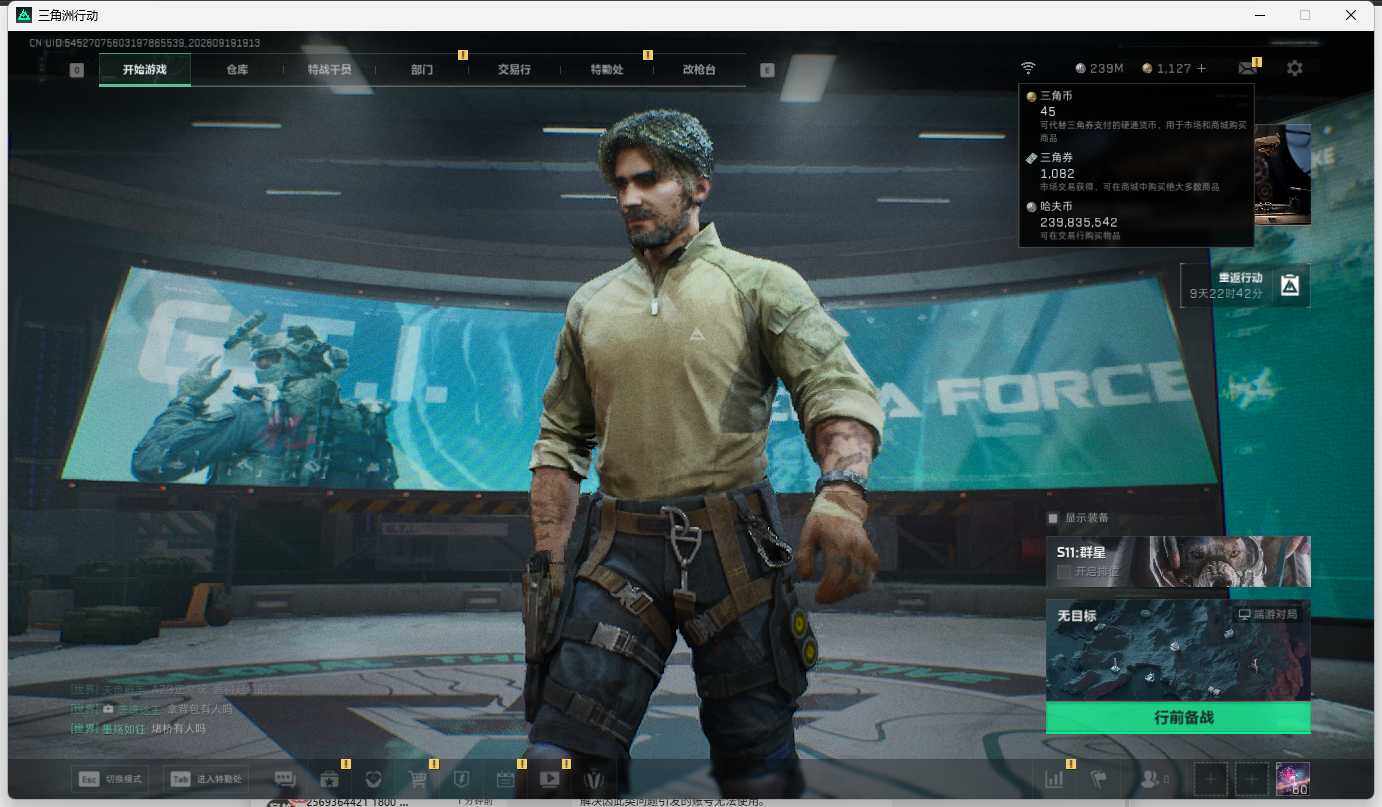
Task: Click the flags icon in bottom bar
Action: 1098,779
